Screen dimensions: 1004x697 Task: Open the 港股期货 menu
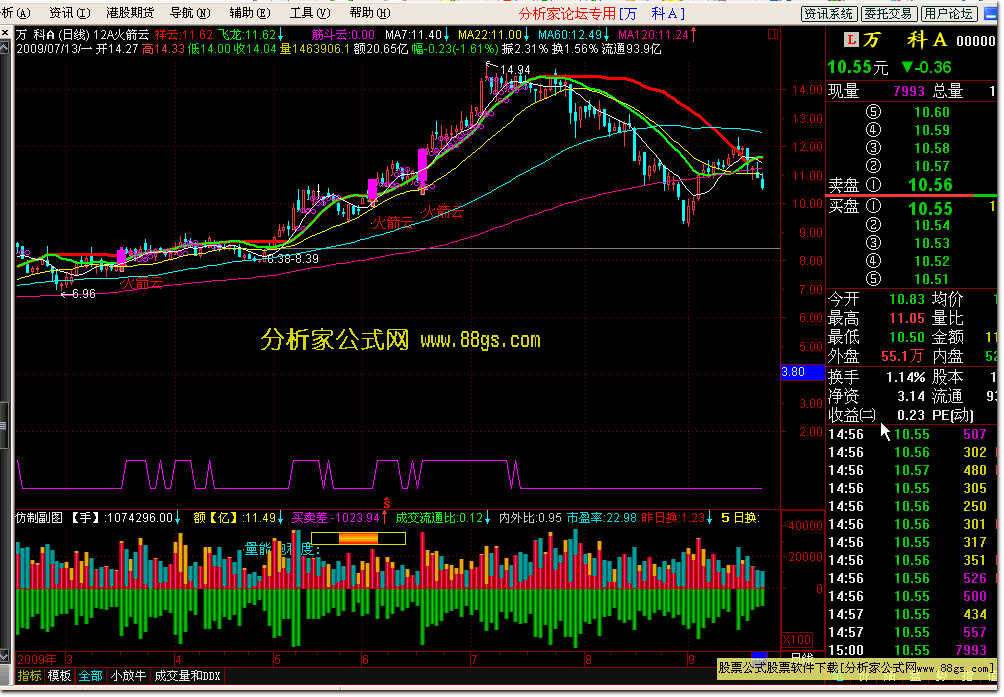130,13
